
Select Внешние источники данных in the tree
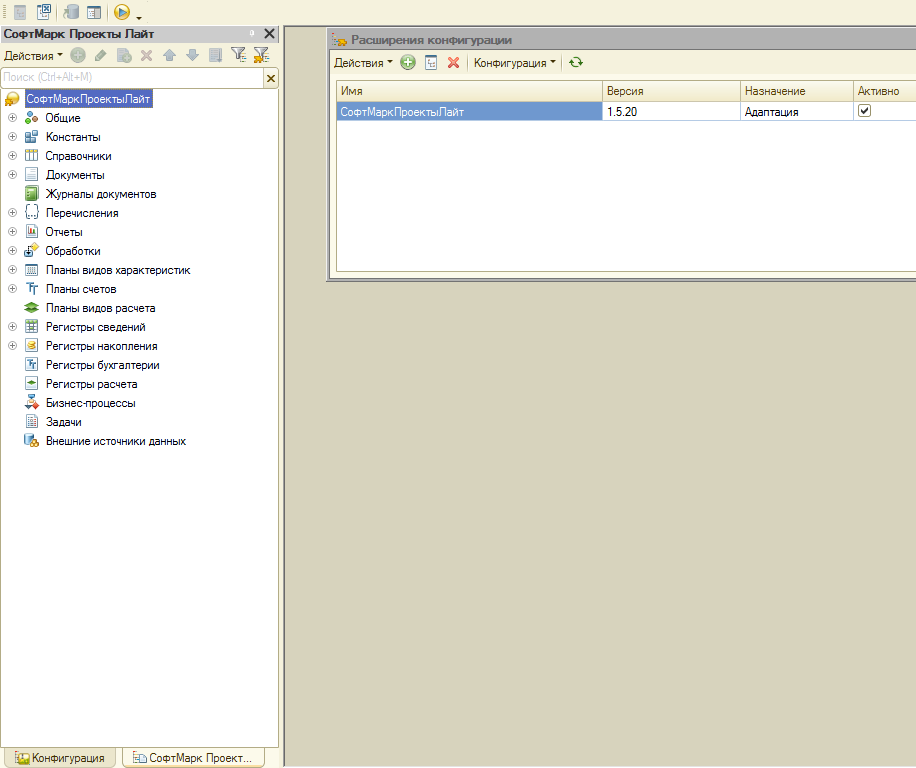pos(116,441)
